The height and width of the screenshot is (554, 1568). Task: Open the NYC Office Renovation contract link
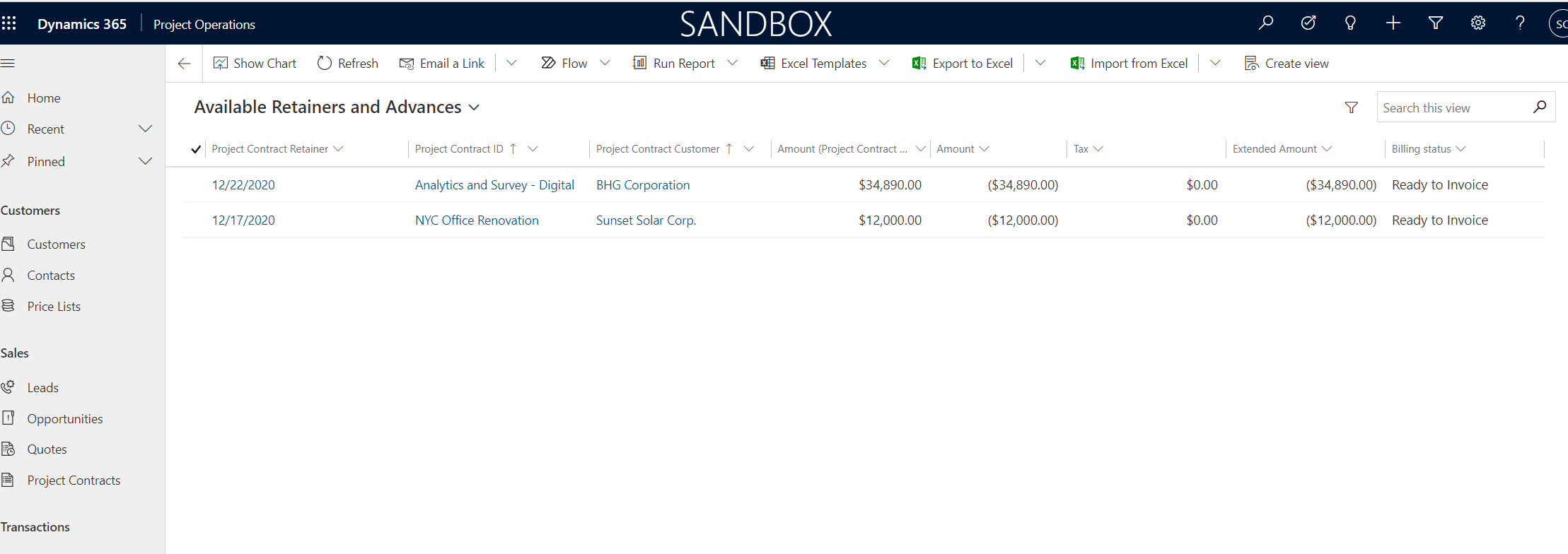[477, 220]
